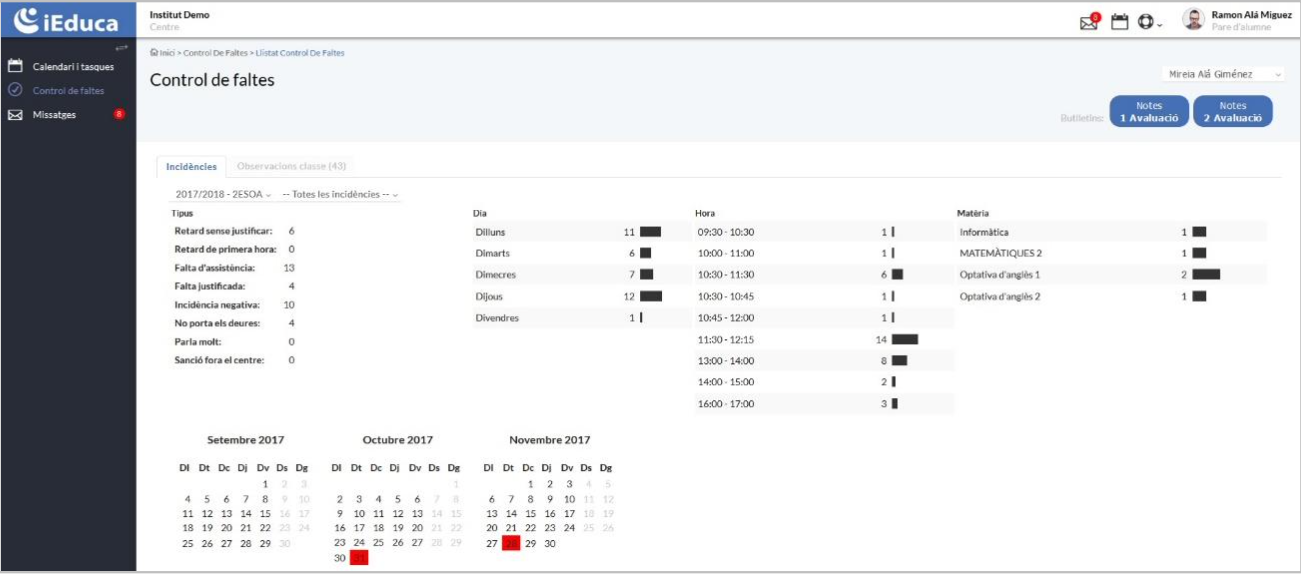Viewport: 1301px width, 574px height.
Task: Click Control De Faltes breadcrumb link
Action: point(216,53)
